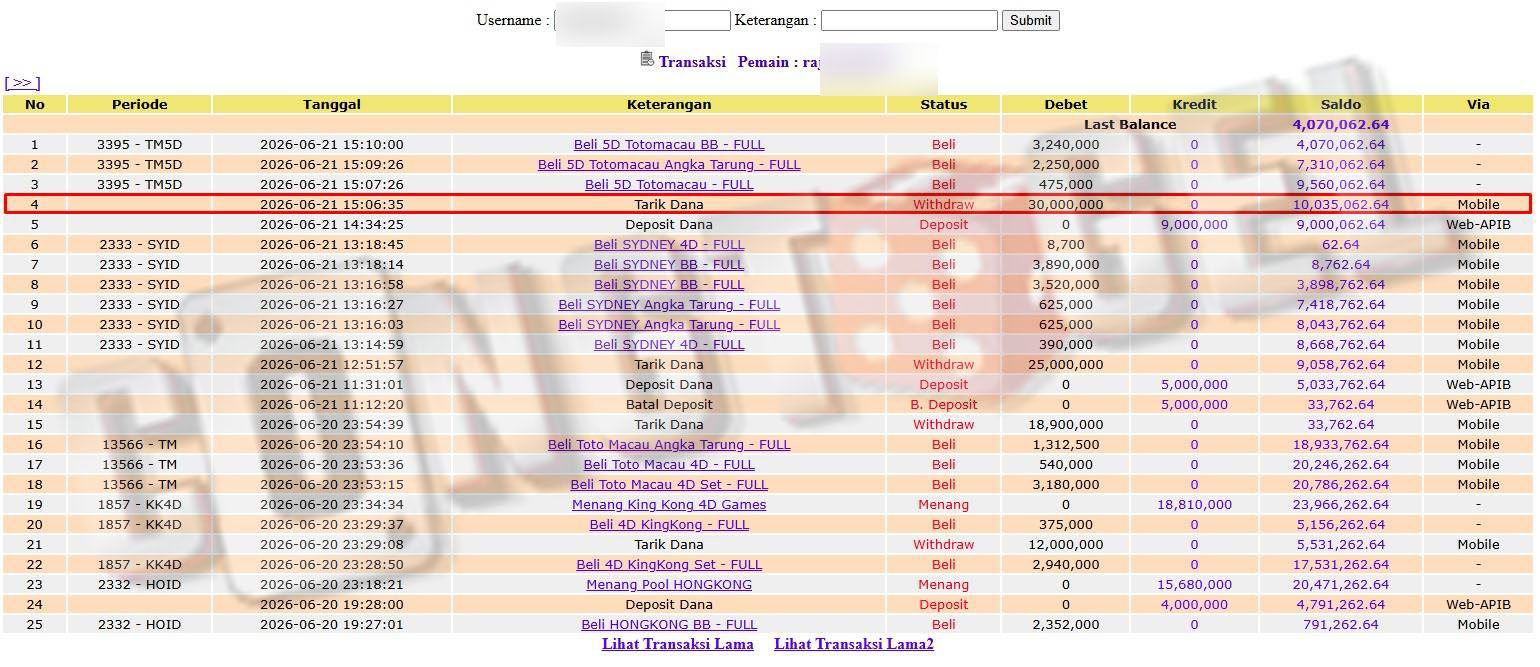Click Tarik Dana in row 4
This screenshot has height=667, width=1540.
[669, 204]
